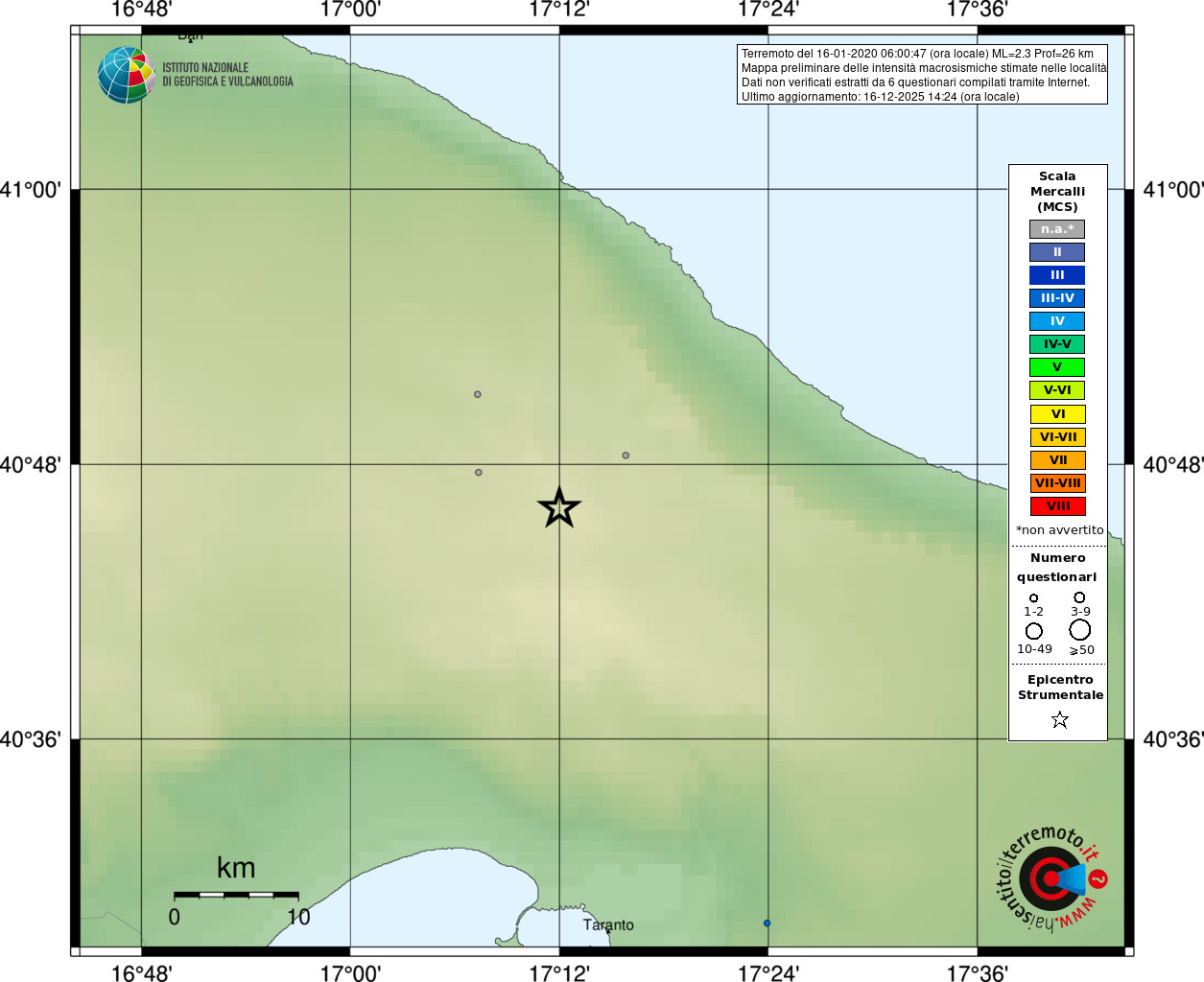Click the 1-2 questionnaires circle in legend
Viewport: 1204px width, 982px height.
coord(1033,598)
